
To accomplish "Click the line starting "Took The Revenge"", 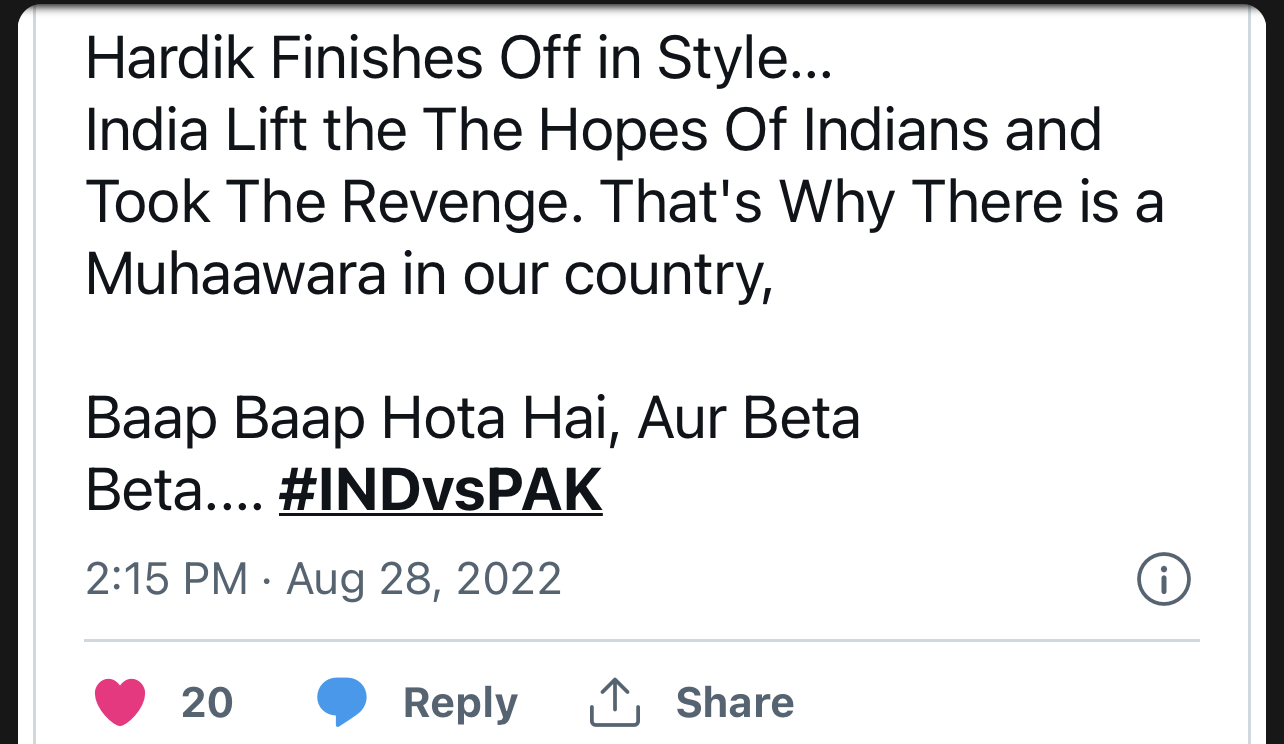I will (625, 203).
